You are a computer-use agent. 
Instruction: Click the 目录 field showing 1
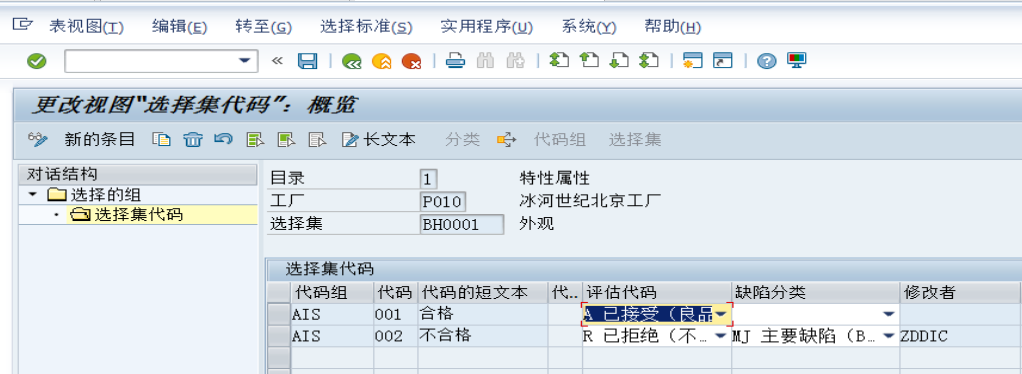[428, 179]
